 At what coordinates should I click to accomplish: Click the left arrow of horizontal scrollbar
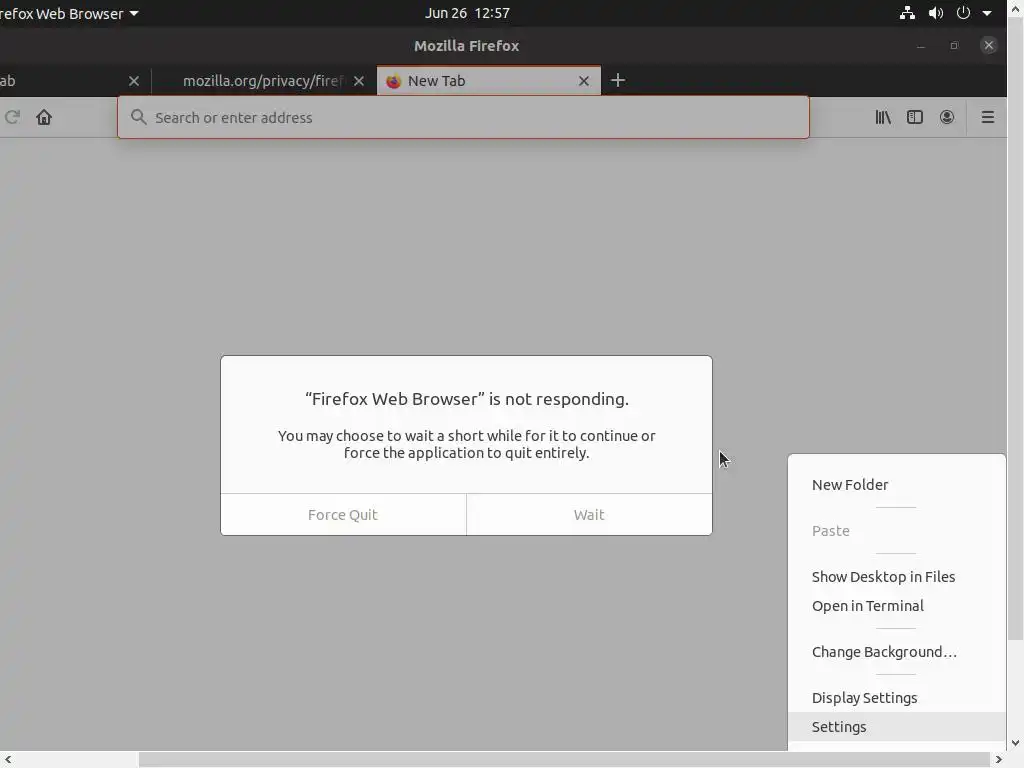point(8,760)
